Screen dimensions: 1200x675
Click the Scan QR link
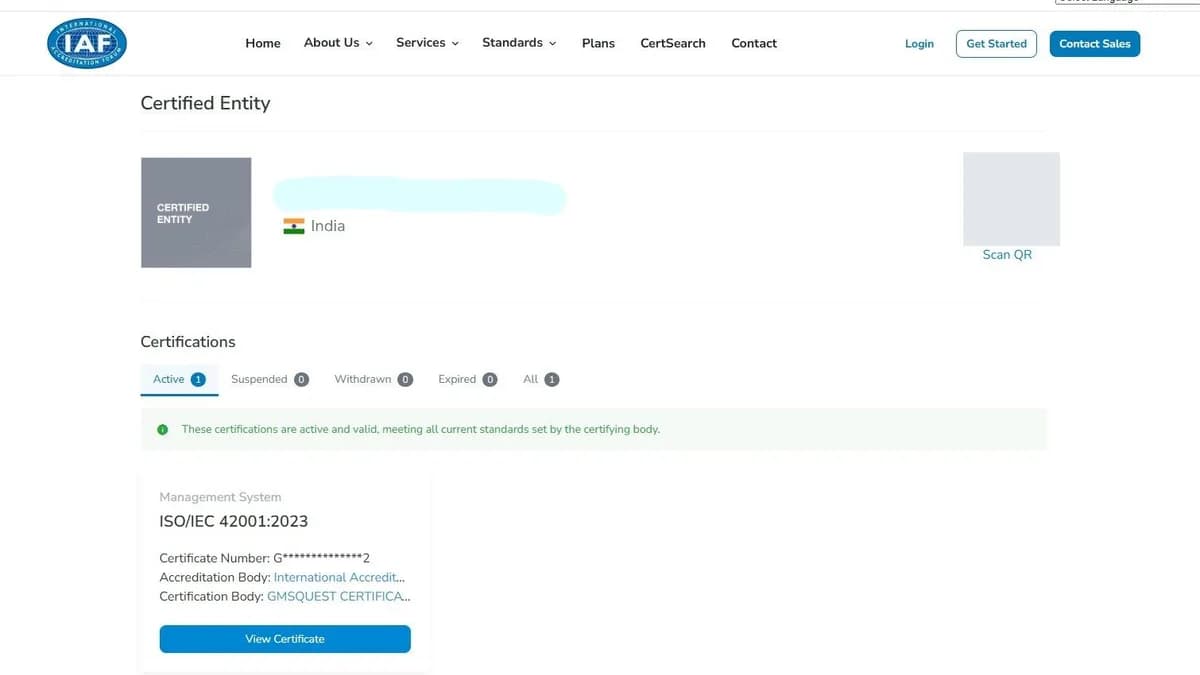pyautogui.click(x=1007, y=255)
